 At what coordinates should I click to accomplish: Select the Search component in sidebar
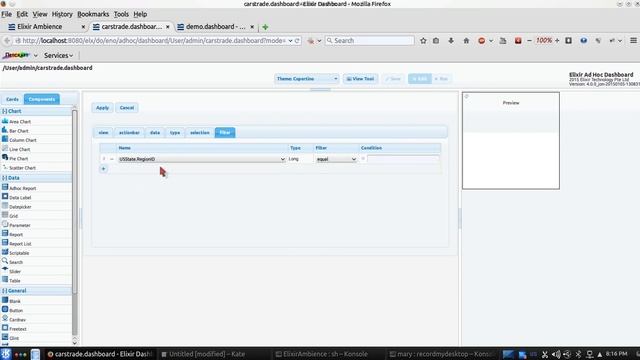click(x=13, y=262)
